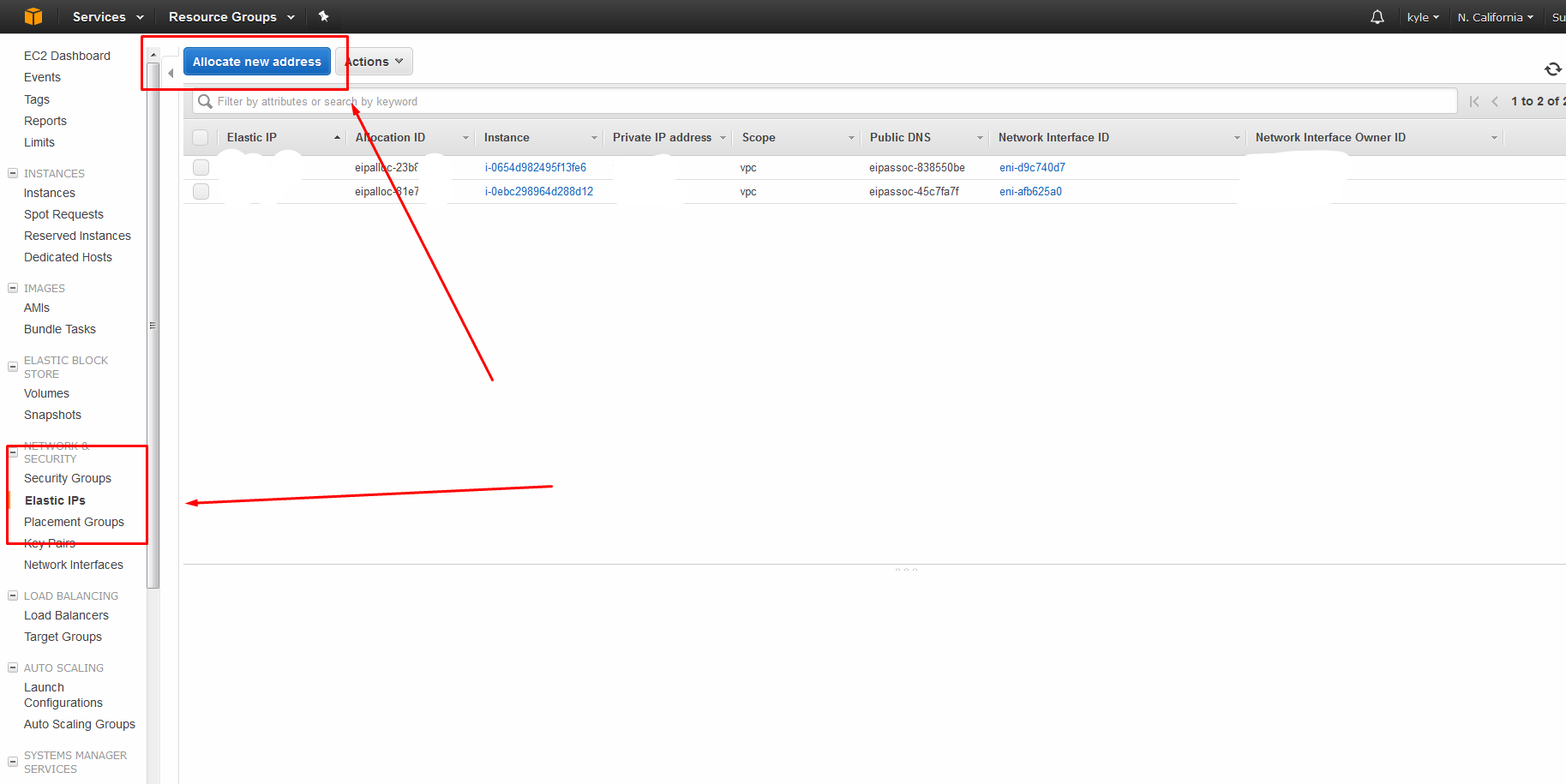Screen dimensions: 1566x784
Task: Open Network Interfaces page
Action: tap(74, 565)
